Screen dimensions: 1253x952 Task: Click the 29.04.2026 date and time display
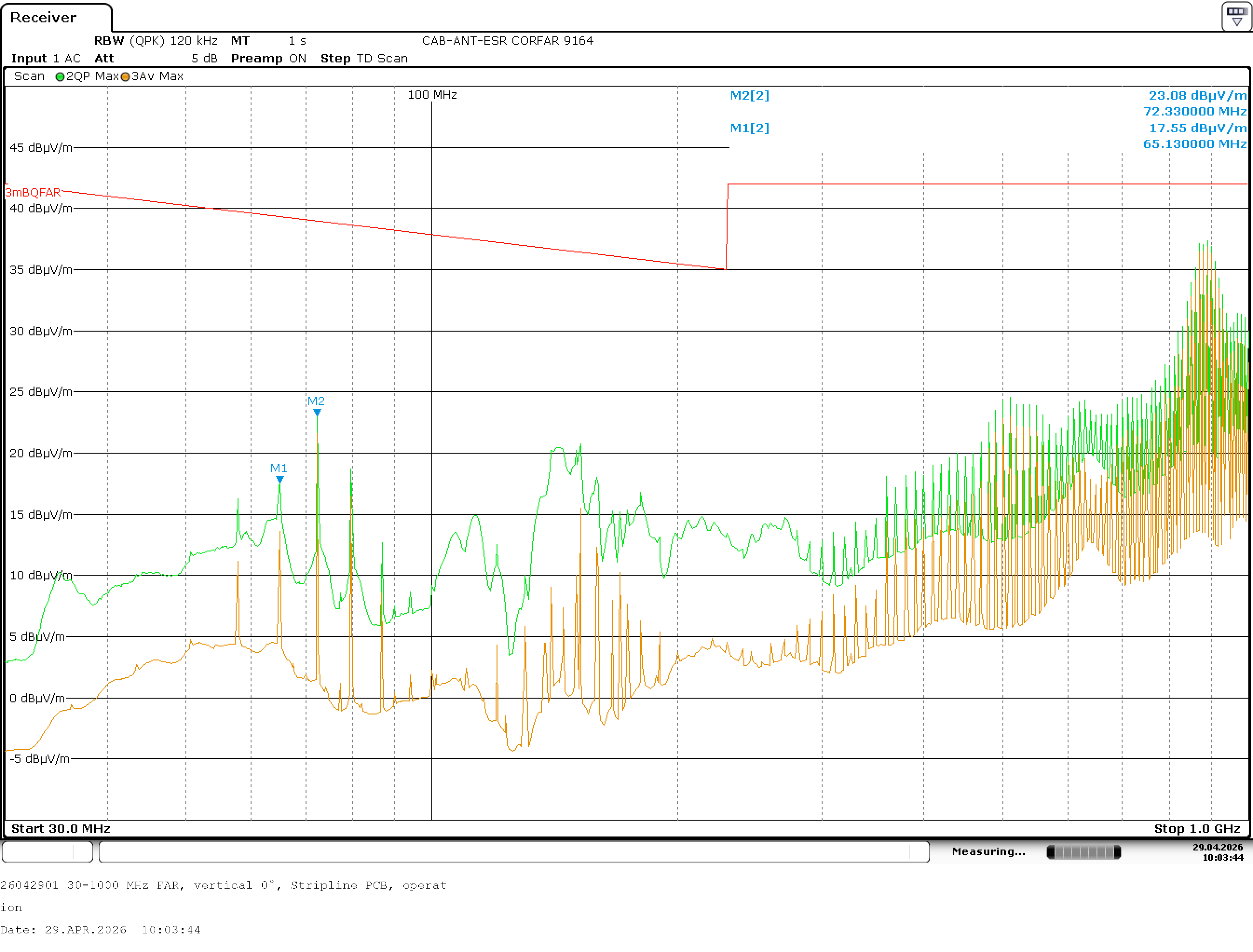click(1219, 852)
